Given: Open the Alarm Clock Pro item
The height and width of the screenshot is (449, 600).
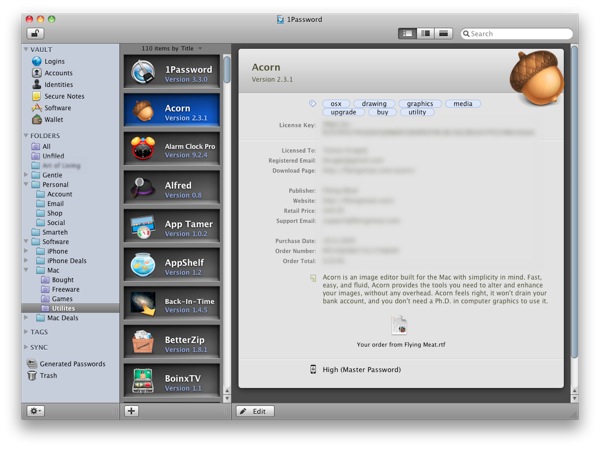Looking at the screenshot, I should coord(172,149).
